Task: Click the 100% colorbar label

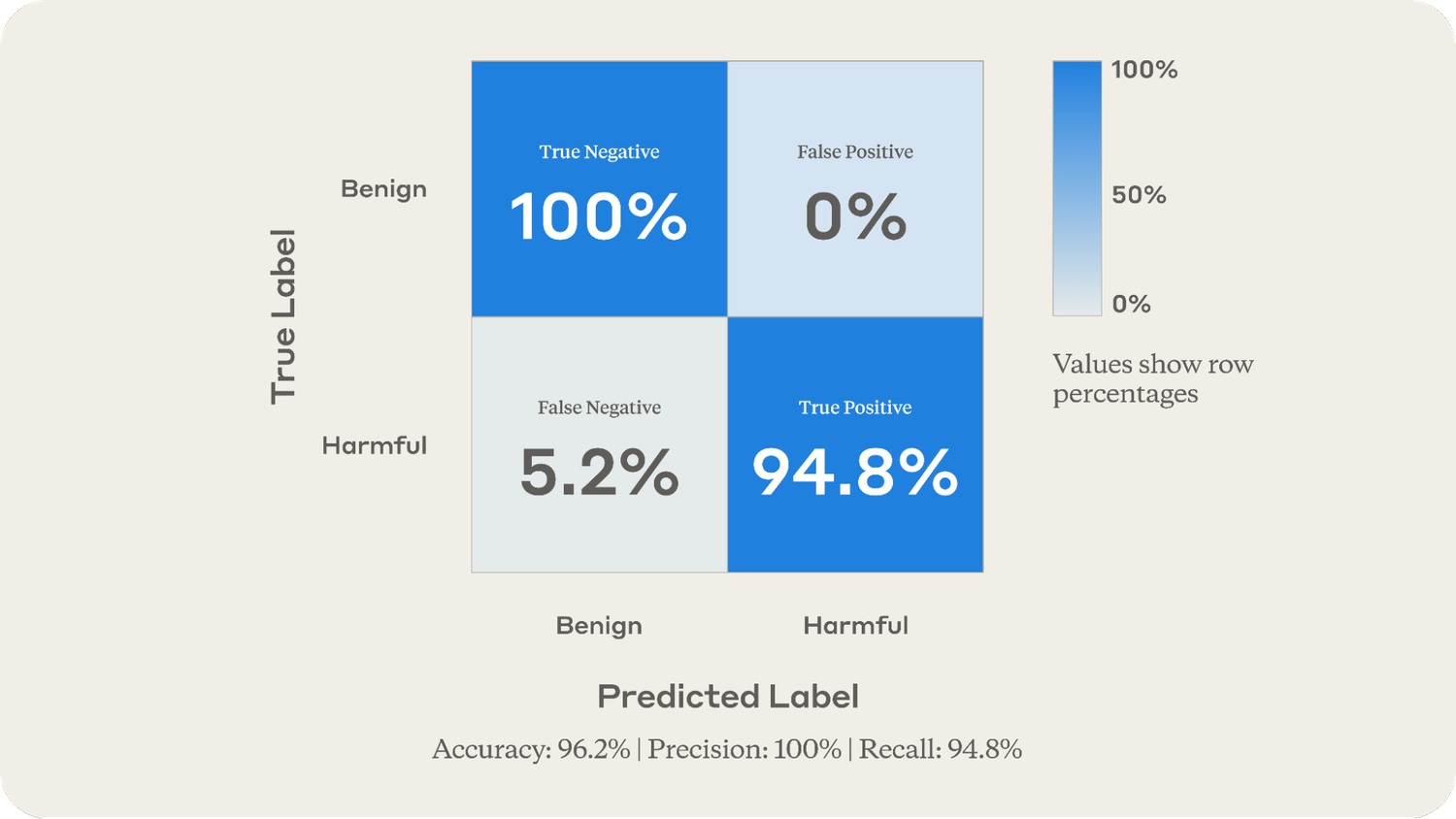Action: click(1143, 70)
